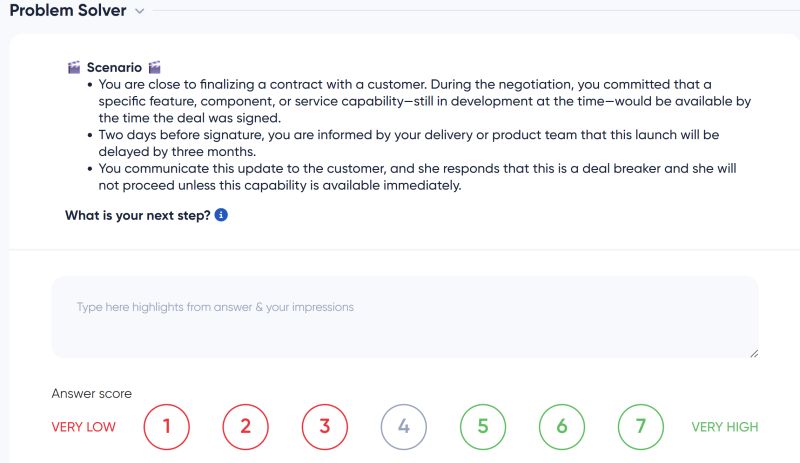Click the VERY LOW label

click(83, 427)
